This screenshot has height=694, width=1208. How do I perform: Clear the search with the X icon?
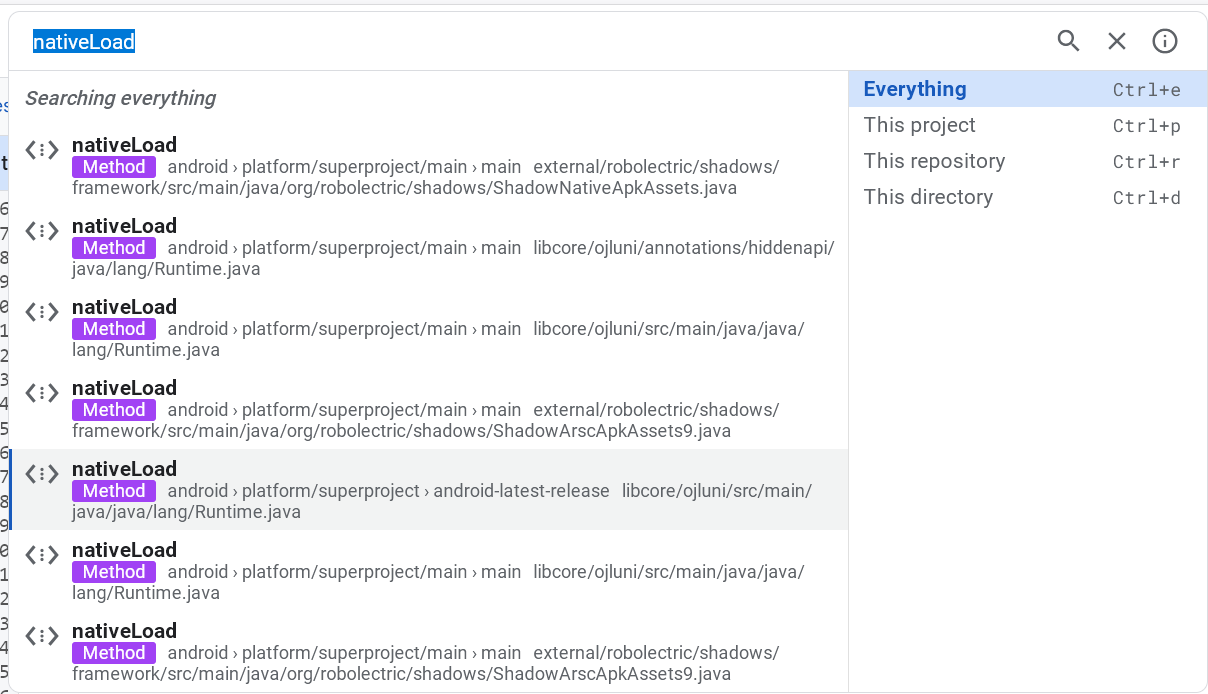click(x=1116, y=41)
